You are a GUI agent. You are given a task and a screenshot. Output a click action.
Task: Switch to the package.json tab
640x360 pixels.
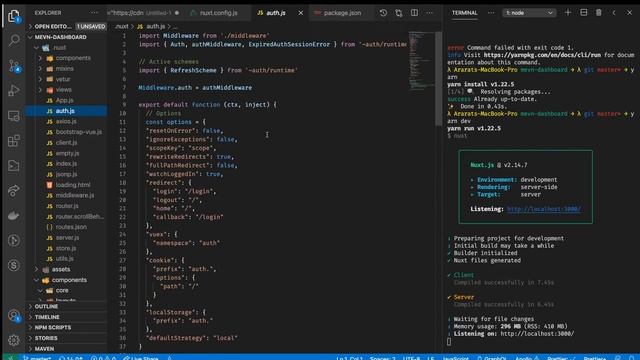point(341,13)
